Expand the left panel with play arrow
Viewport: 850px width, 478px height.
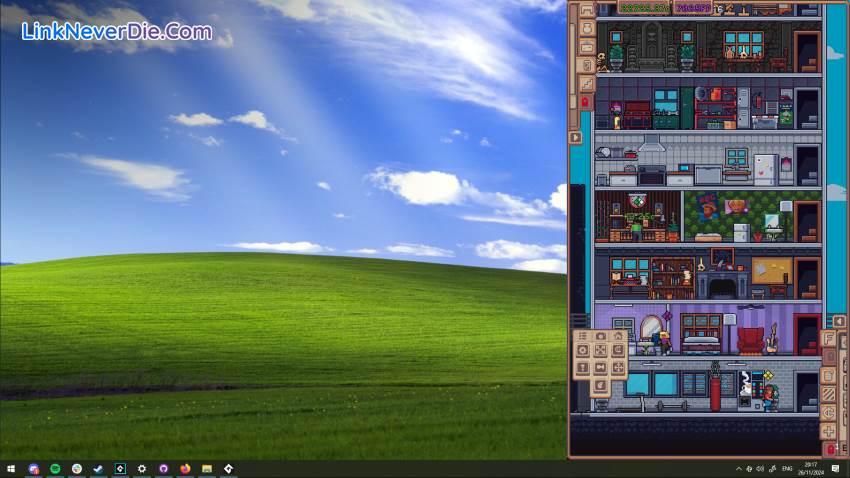pyautogui.click(x=575, y=137)
